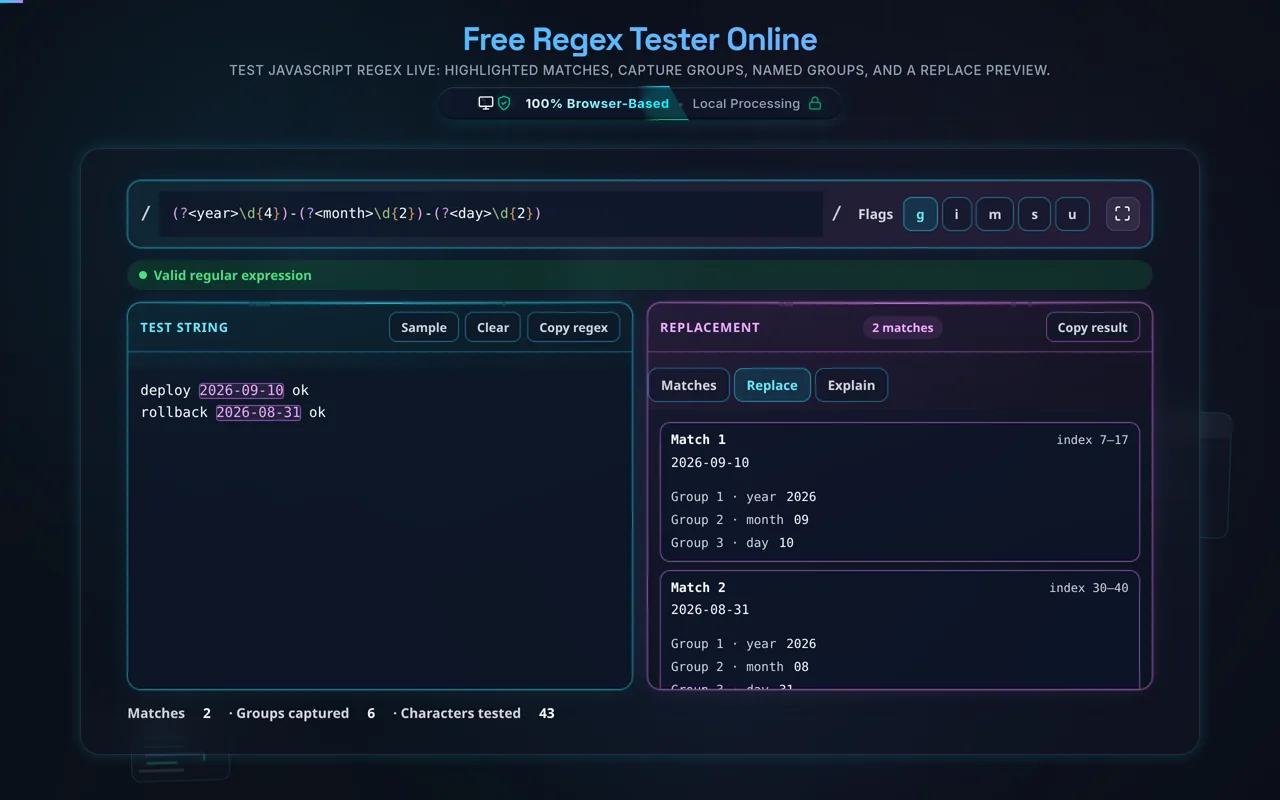Enable the dotAll 's' flag
Image resolution: width=1280 pixels, height=800 pixels.
pos(1034,214)
